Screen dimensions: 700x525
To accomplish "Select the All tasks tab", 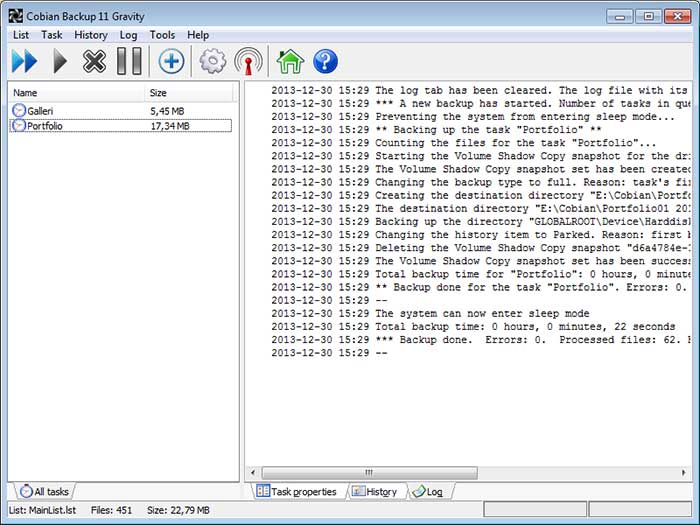I will [x=44, y=492].
